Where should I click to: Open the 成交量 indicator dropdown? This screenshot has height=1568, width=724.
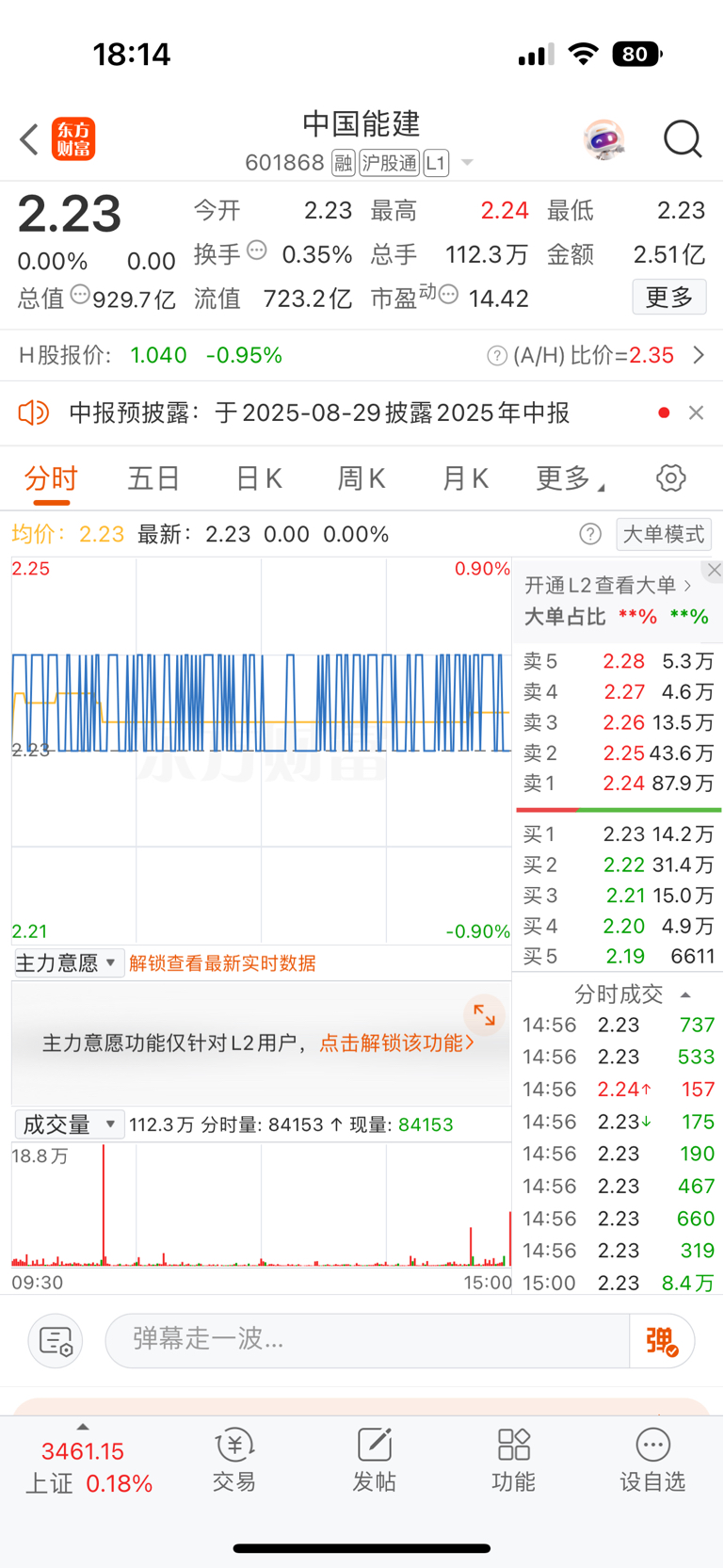68,1124
